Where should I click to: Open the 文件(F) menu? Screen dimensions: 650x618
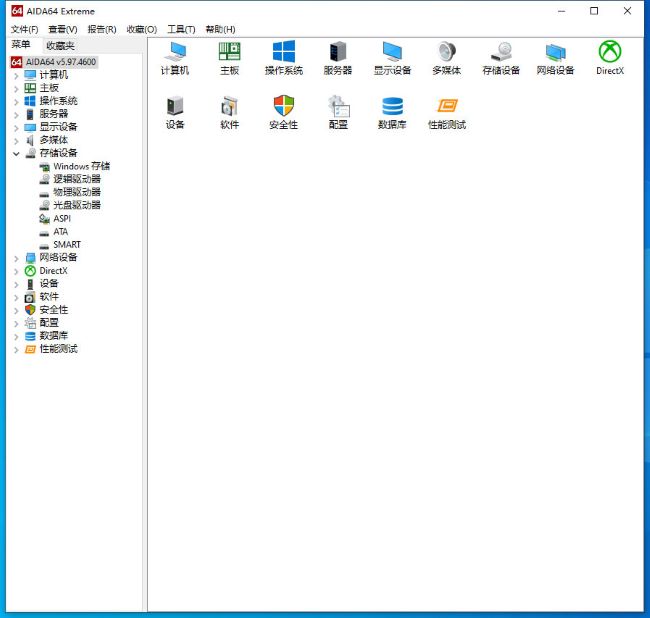(24, 29)
